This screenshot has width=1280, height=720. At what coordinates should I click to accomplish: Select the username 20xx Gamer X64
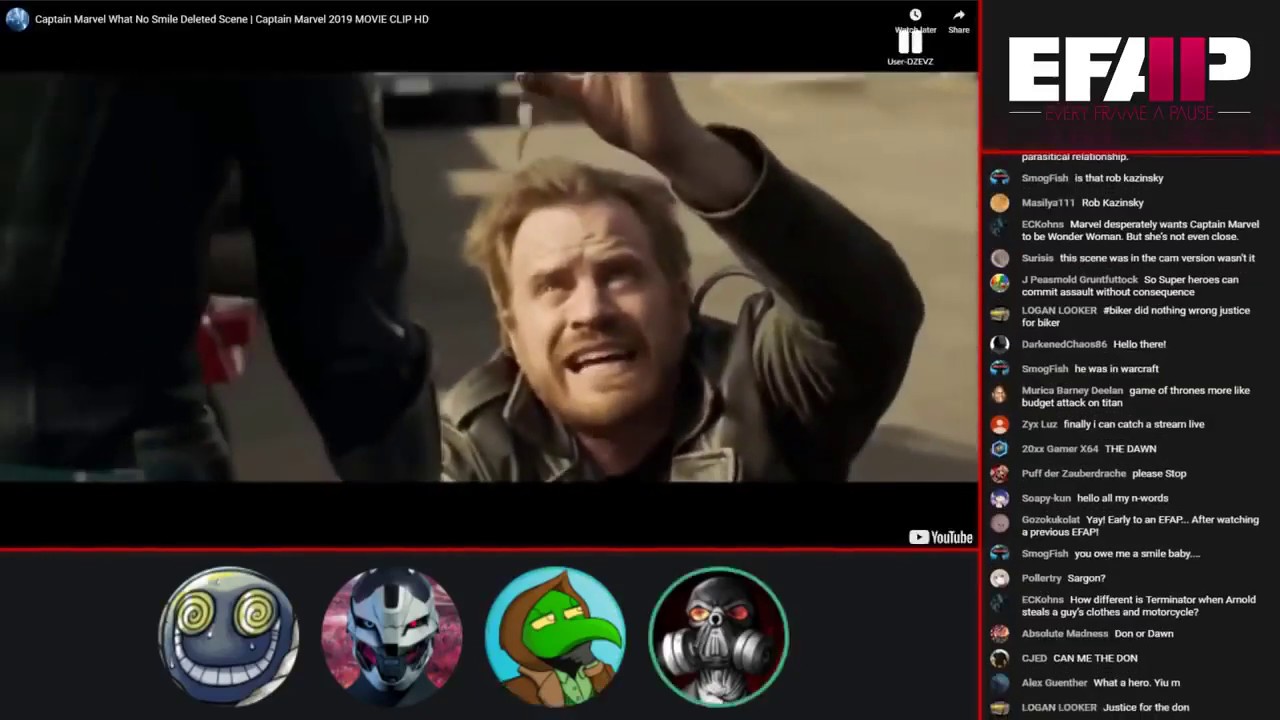pyautogui.click(x=1060, y=449)
